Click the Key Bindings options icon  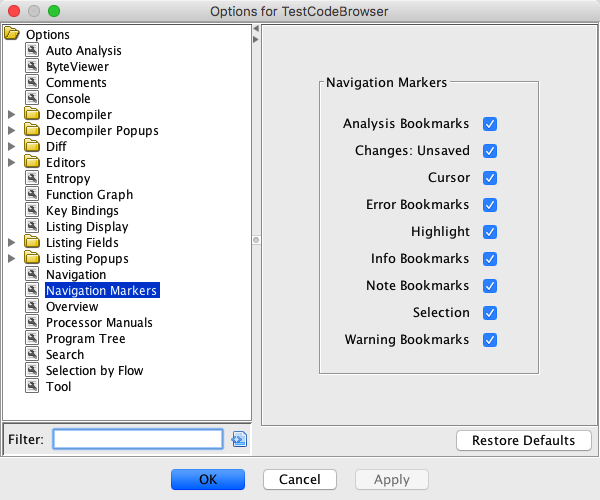pyautogui.click(x=31, y=211)
